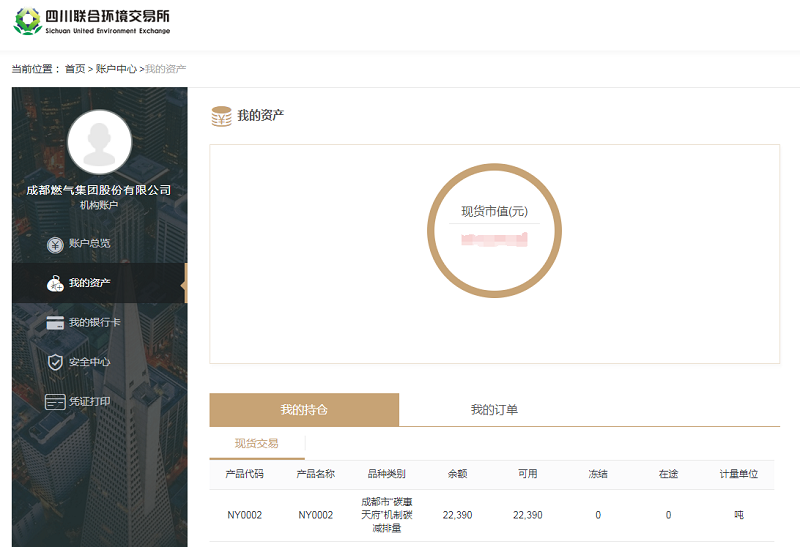Click the company name 成都燃气集团股份有限公司
Screen dimensions: 800x547
pos(99,190)
